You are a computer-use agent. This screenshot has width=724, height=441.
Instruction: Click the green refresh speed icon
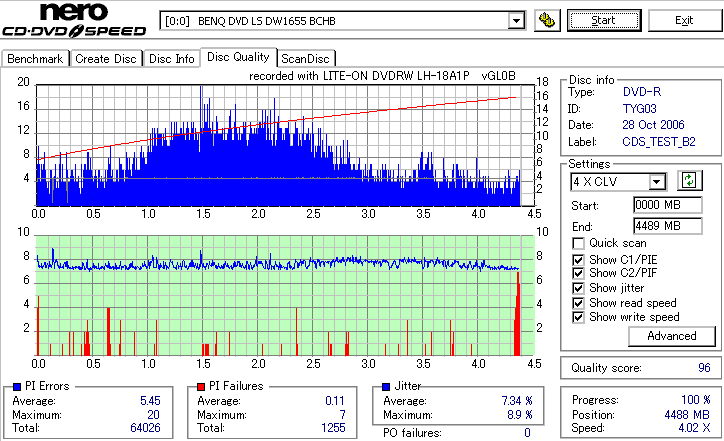[689, 181]
